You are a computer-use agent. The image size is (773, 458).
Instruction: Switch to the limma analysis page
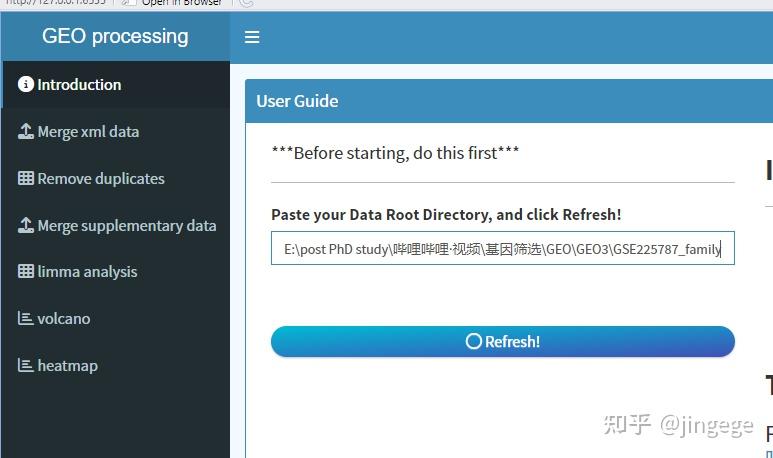pos(87,272)
